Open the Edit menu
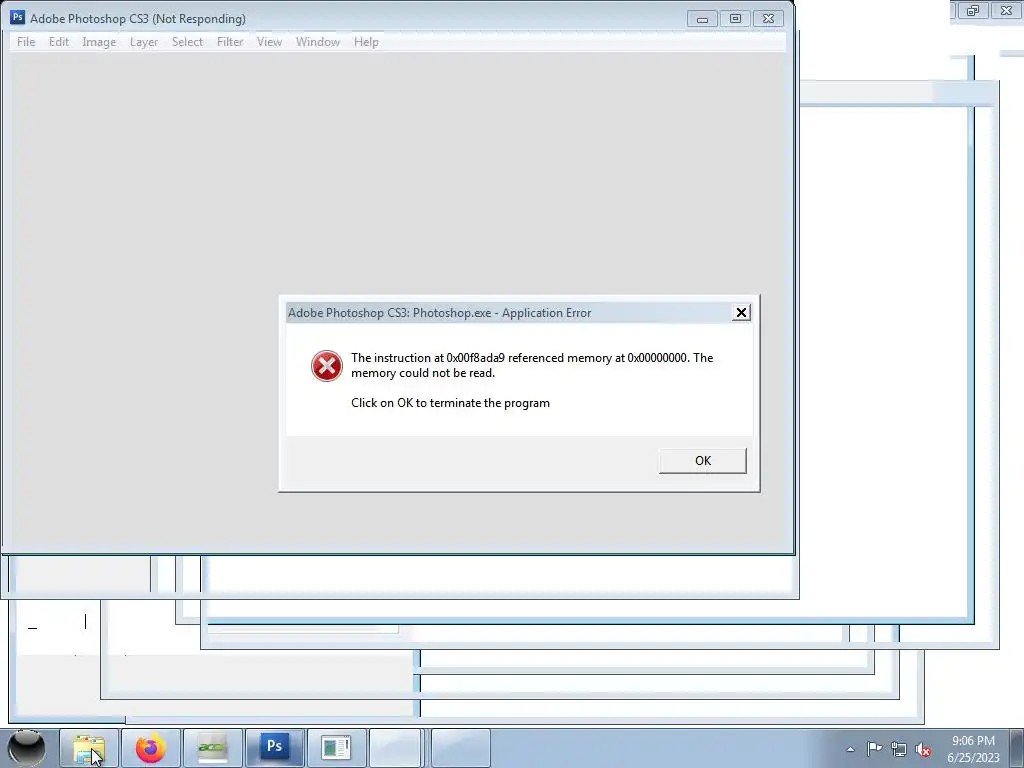The width and height of the screenshot is (1024, 768). coord(59,42)
